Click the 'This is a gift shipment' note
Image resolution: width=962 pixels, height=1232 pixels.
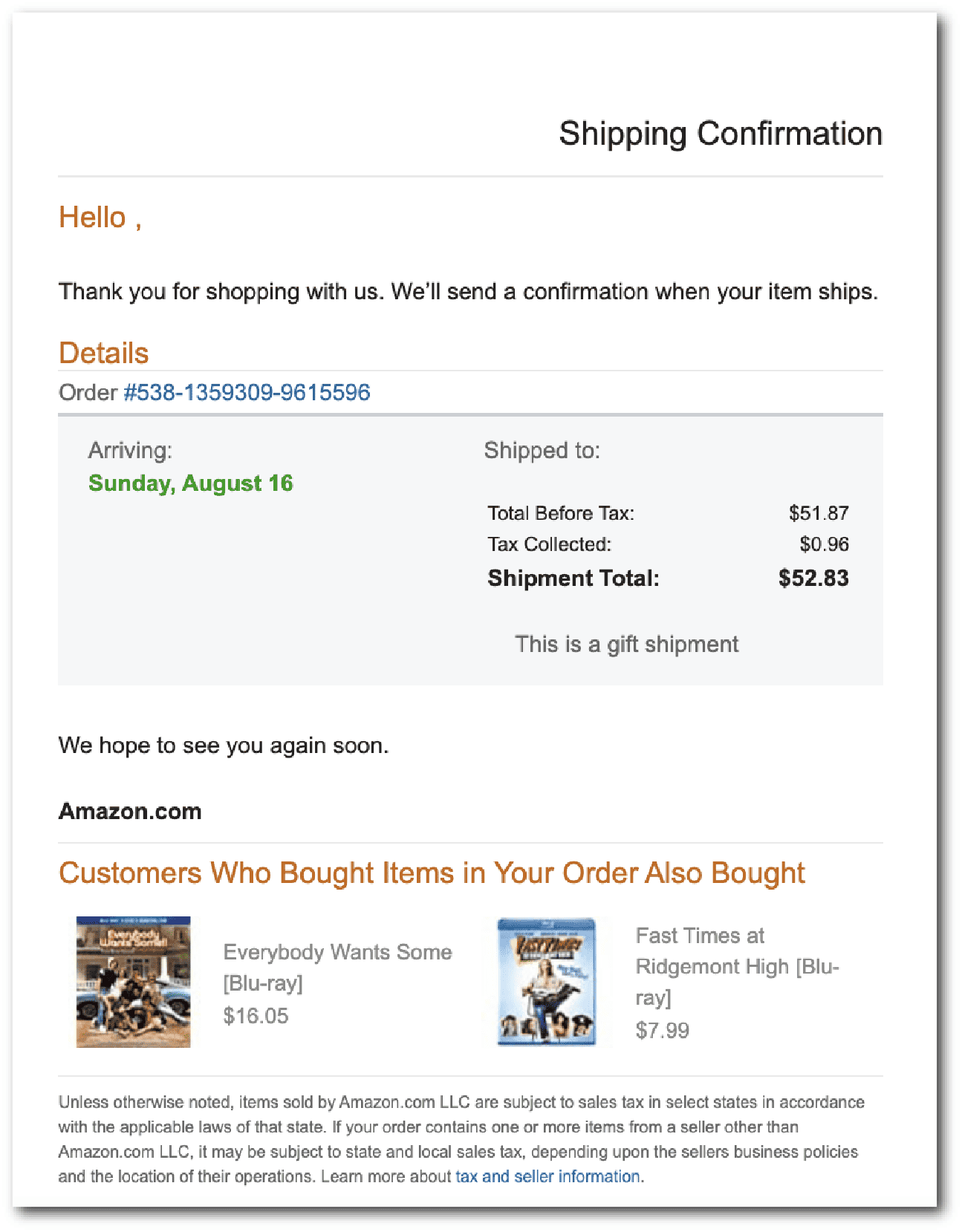(626, 644)
